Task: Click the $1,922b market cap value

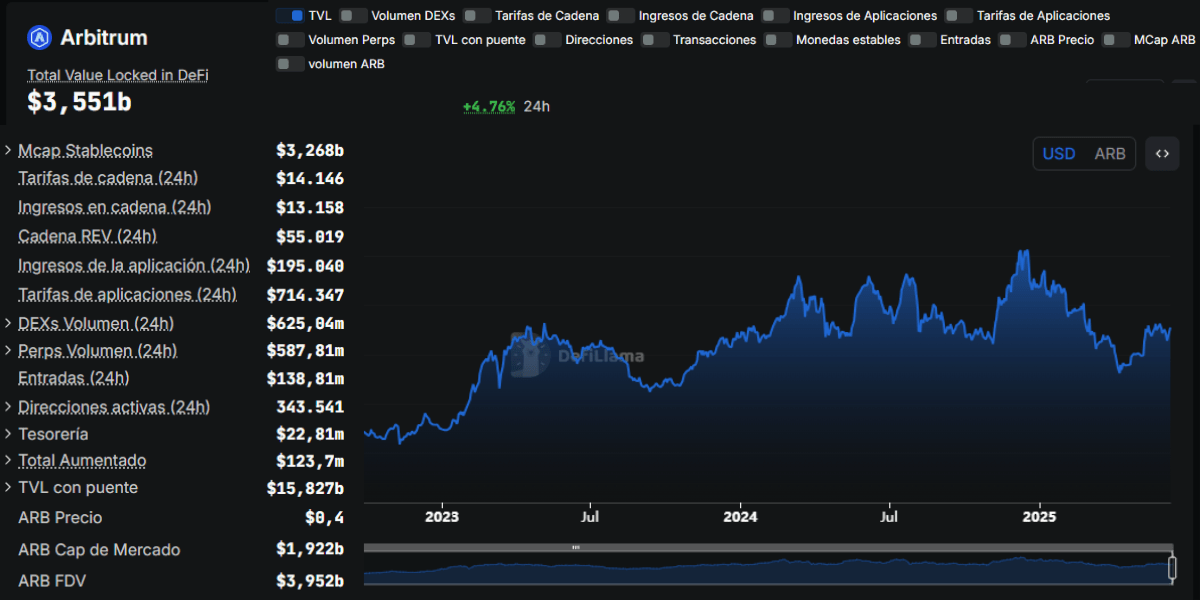Action: 310,550
